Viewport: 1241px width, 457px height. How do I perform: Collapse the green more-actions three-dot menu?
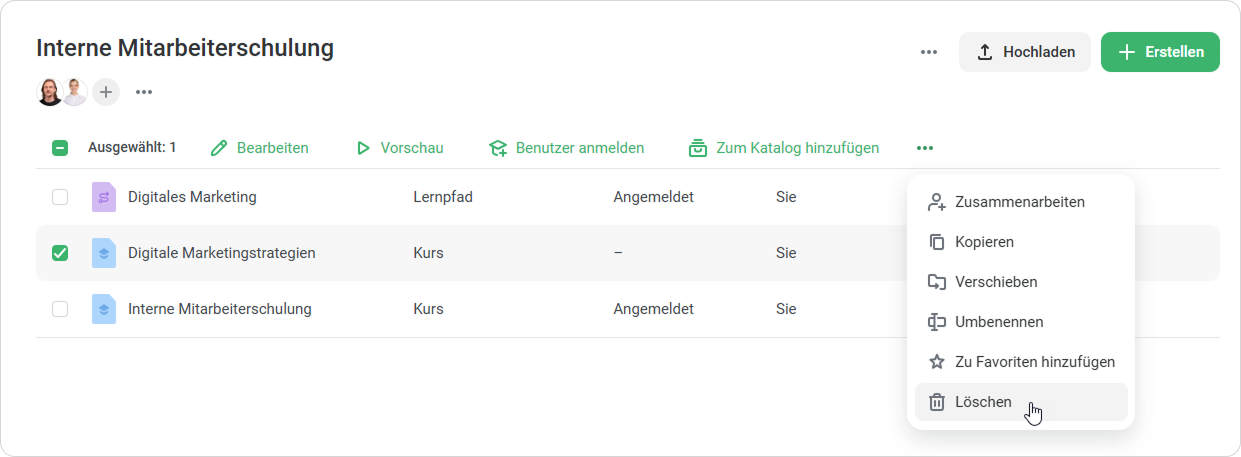[x=925, y=148]
